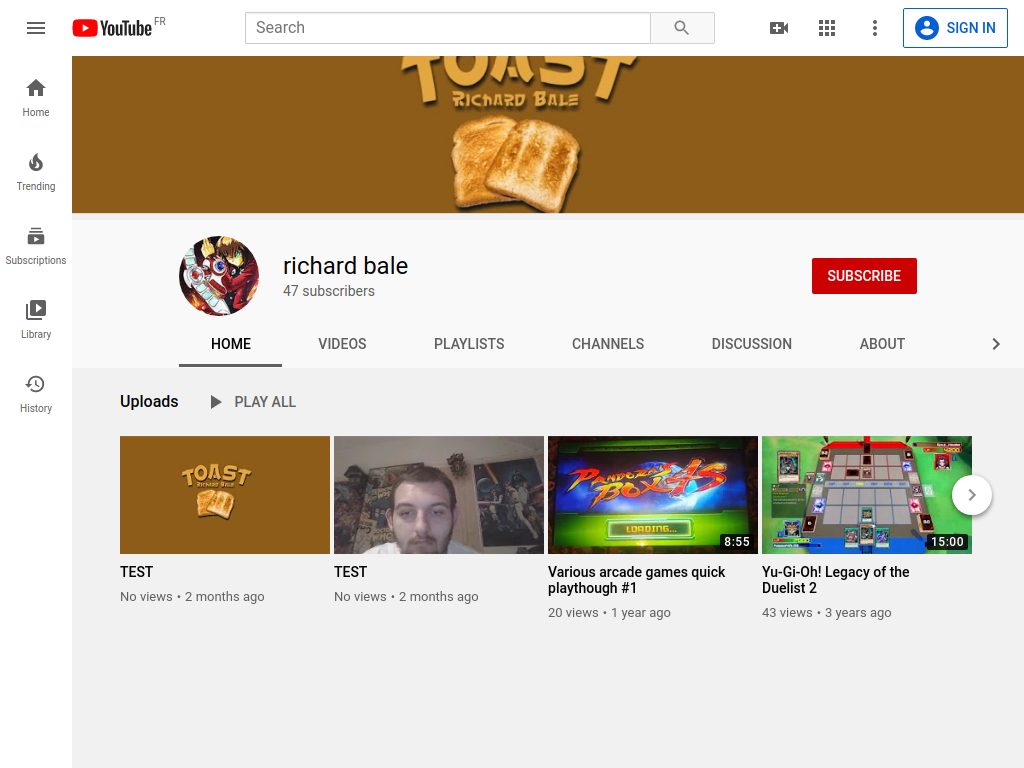This screenshot has width=1024, height=768.
Task: Click '43 views • 3 years ago' text
Action: pyautogui.click(x=827, y=613)
